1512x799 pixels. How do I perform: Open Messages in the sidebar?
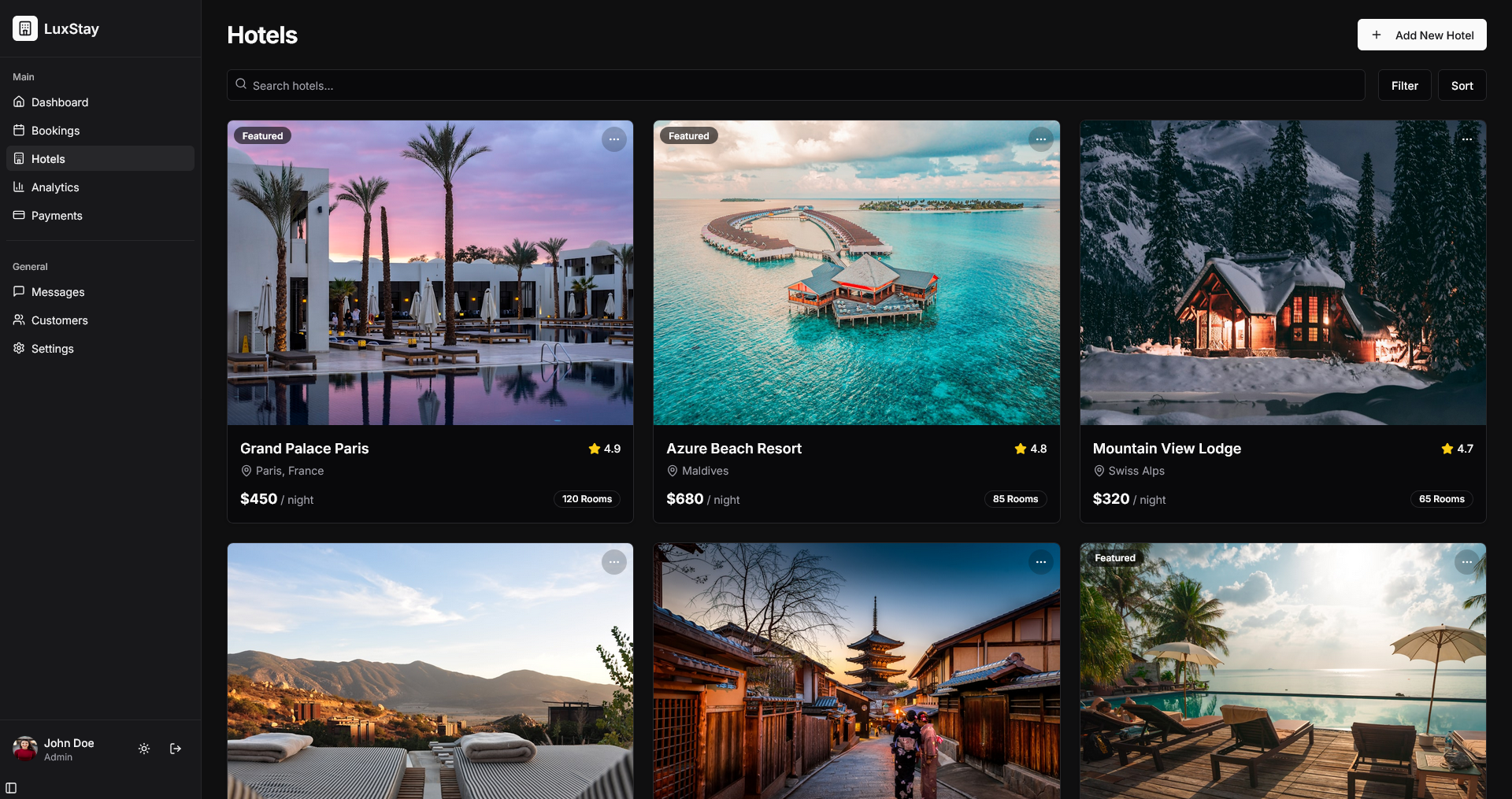tap(100, 292)
